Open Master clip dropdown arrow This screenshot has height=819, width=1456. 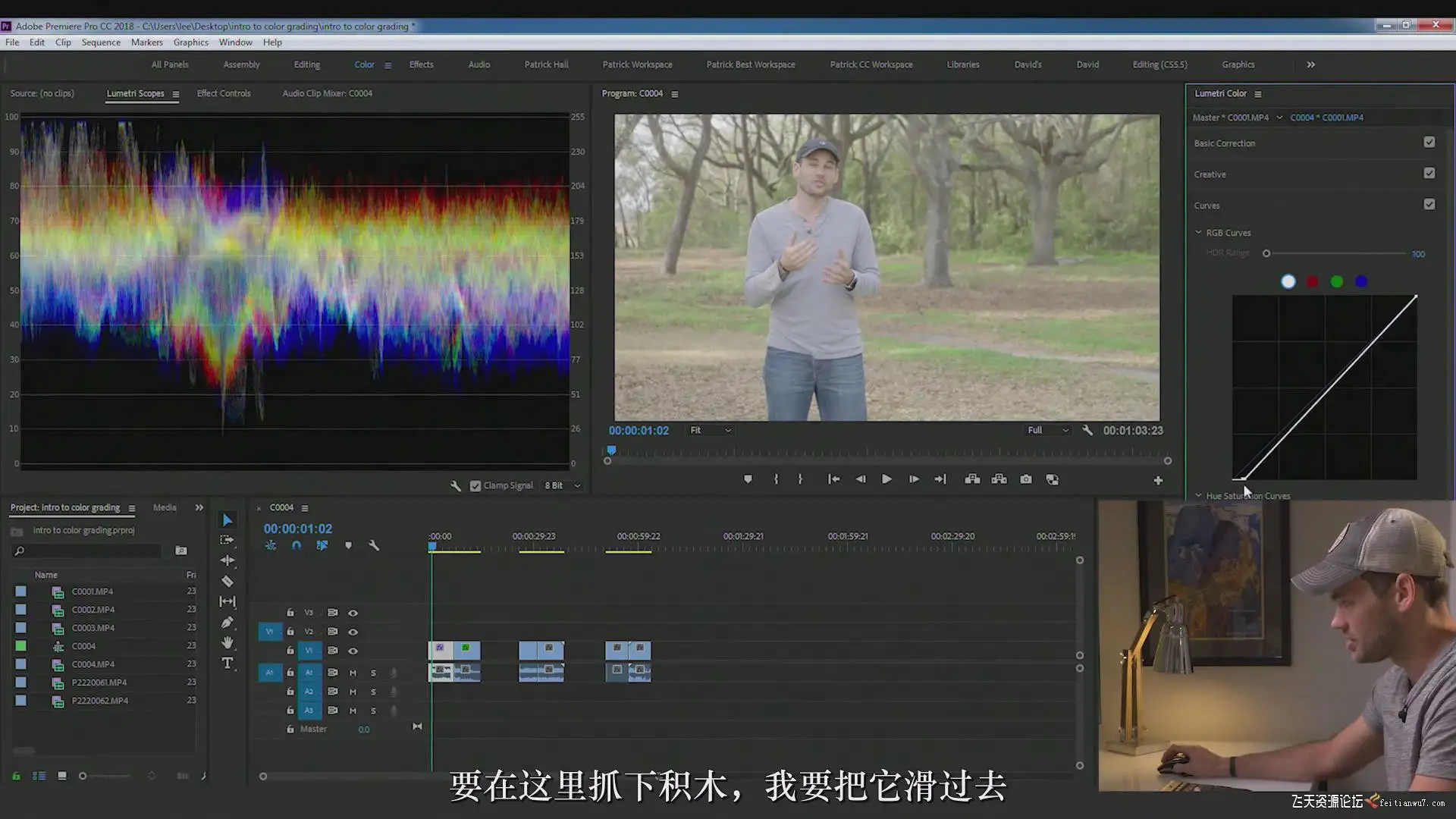click(1279, 118)
